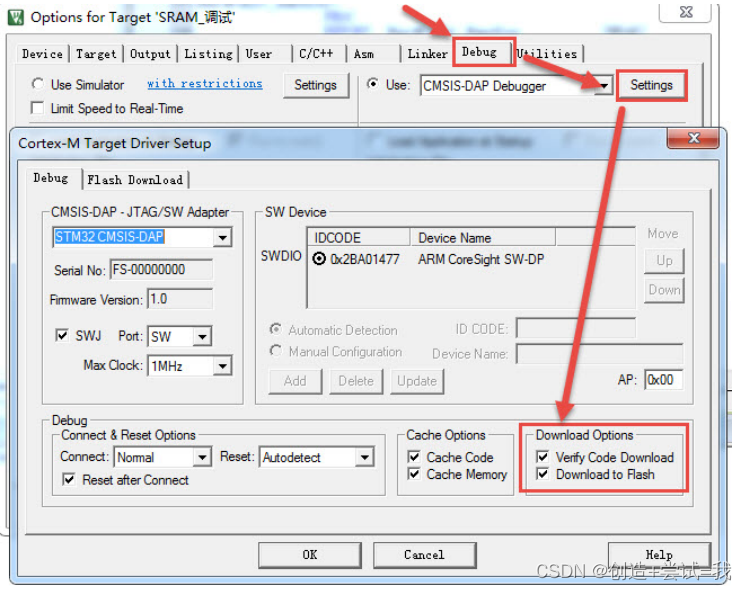Toggle the SWJ checkbox

coord(62,336)
